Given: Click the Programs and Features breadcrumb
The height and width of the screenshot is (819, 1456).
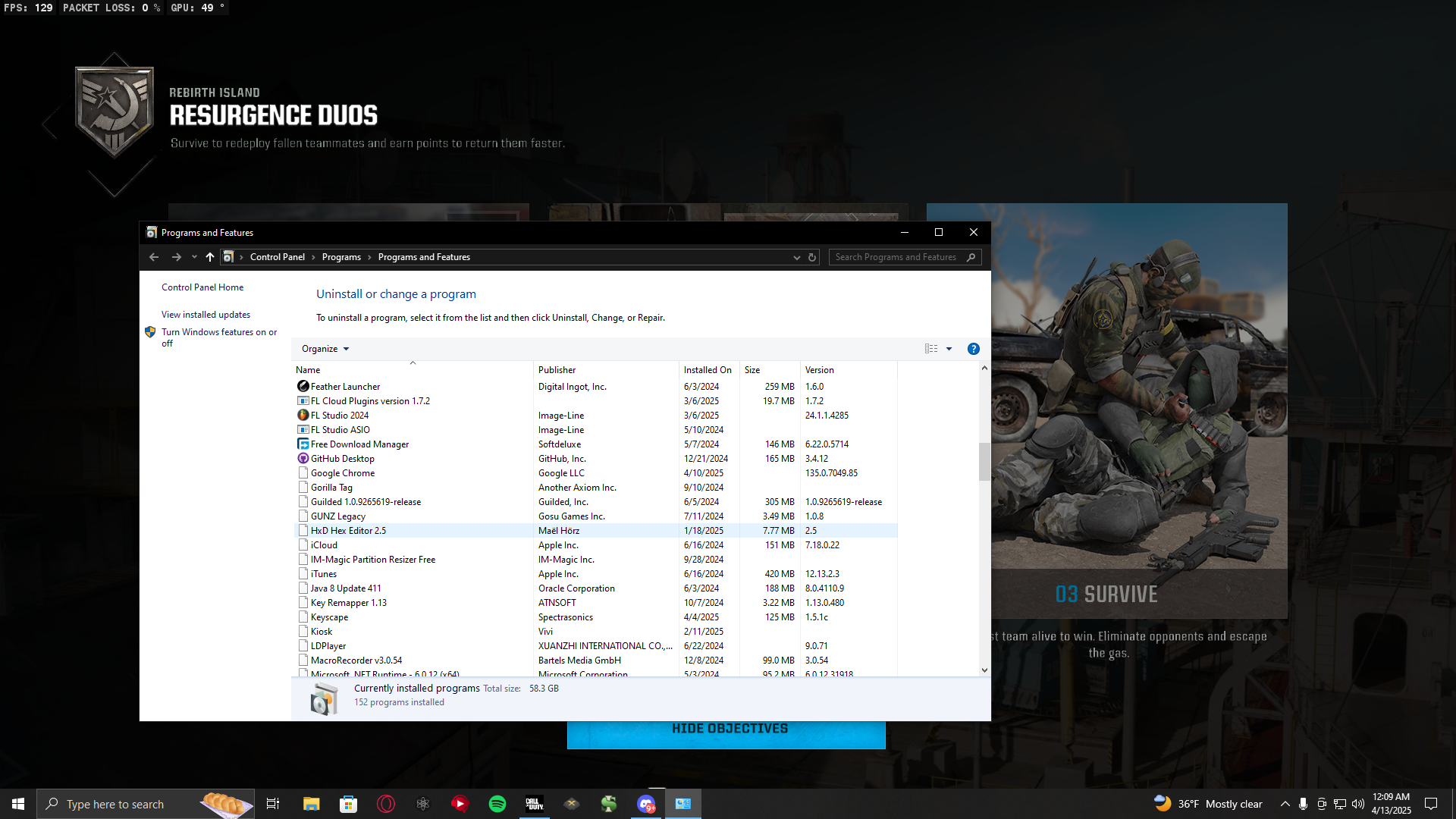Looking at the screenshot, I should 424,257.
